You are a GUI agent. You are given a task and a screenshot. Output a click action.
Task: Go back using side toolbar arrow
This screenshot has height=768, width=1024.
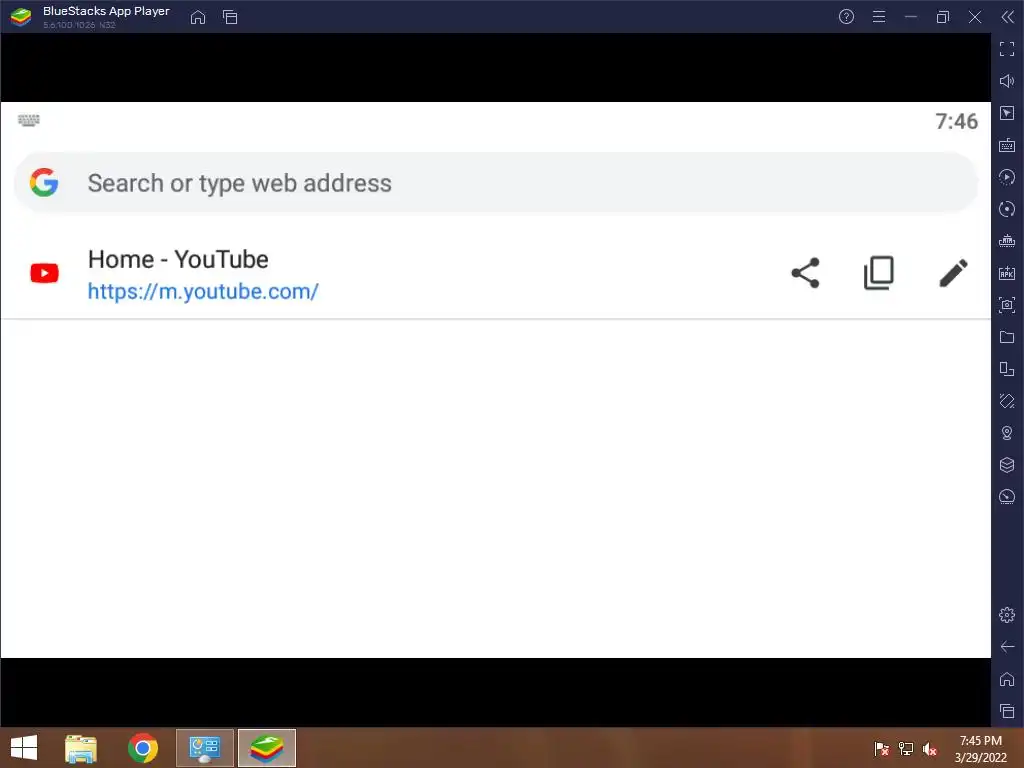click(x=1007, y=647)
